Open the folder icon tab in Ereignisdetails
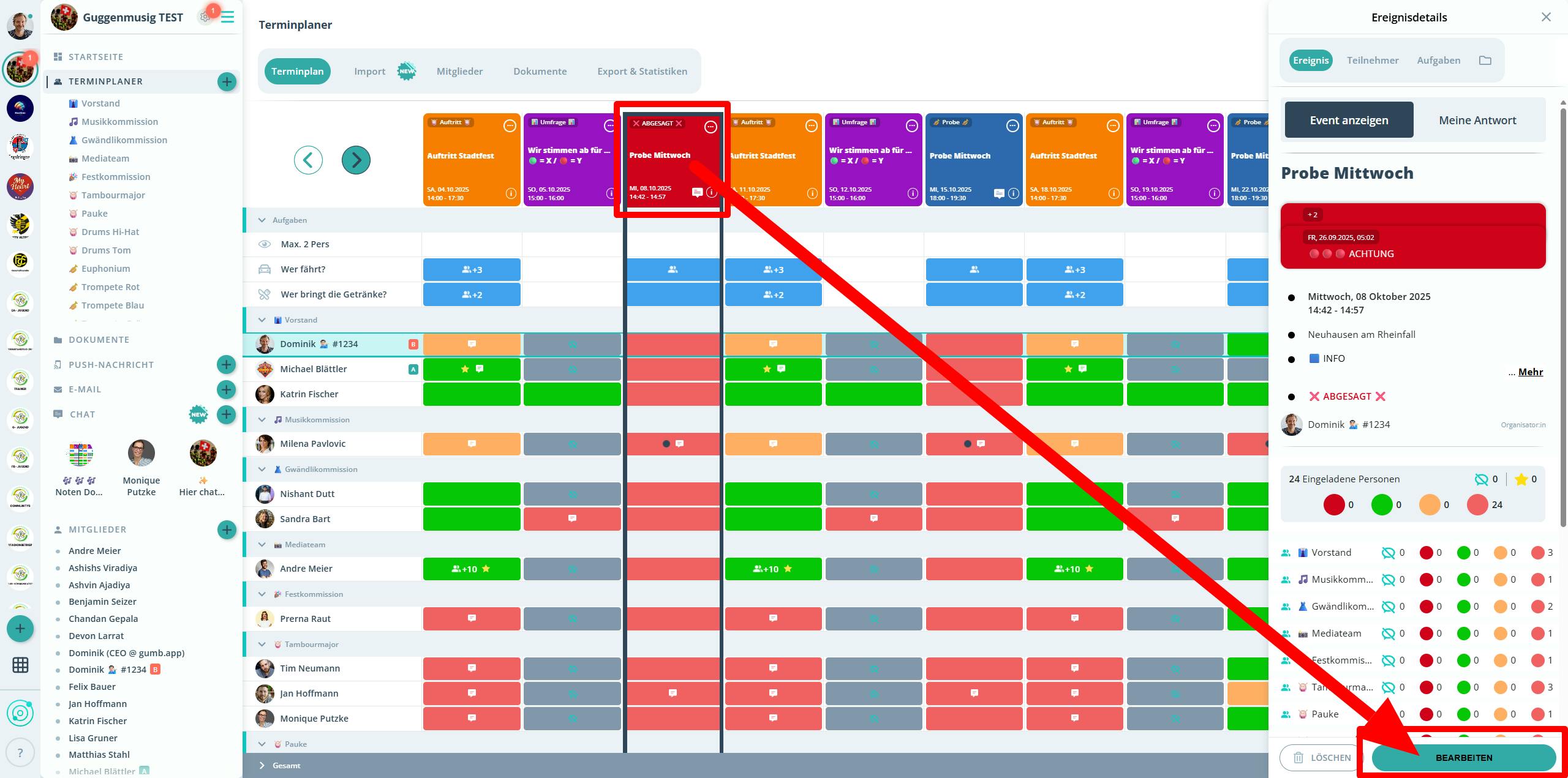The image size is (1568, 778). click(x=1485, y=60)
